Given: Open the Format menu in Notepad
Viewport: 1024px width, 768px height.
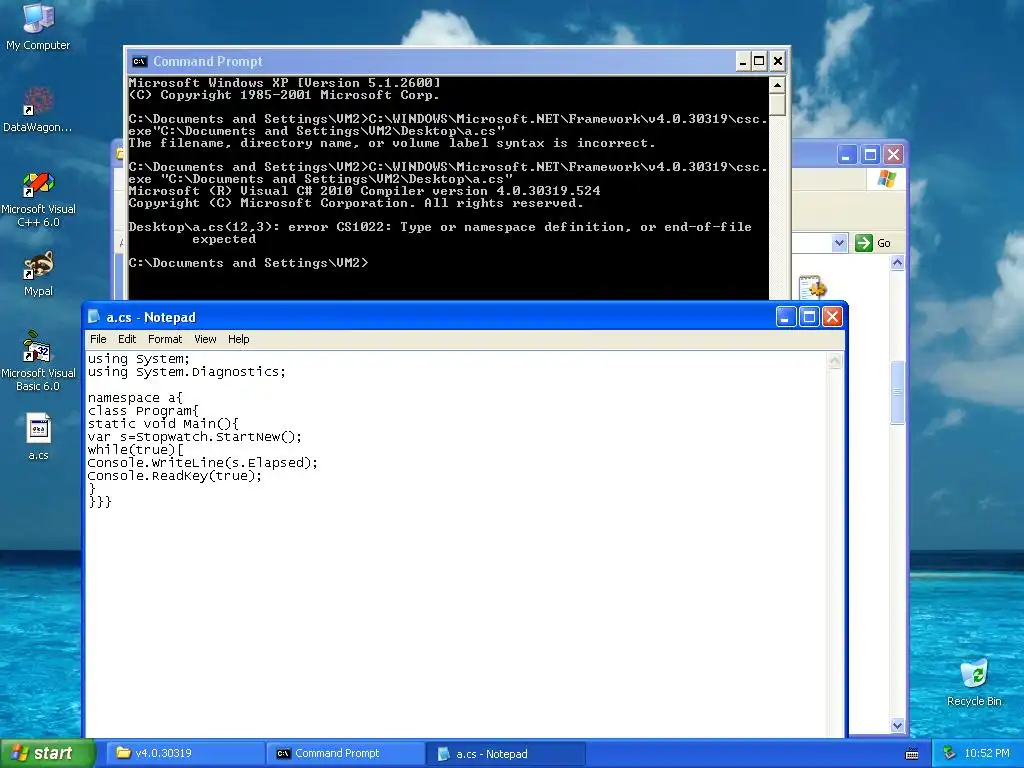Looking at the screenshot, I should (165, 339).
